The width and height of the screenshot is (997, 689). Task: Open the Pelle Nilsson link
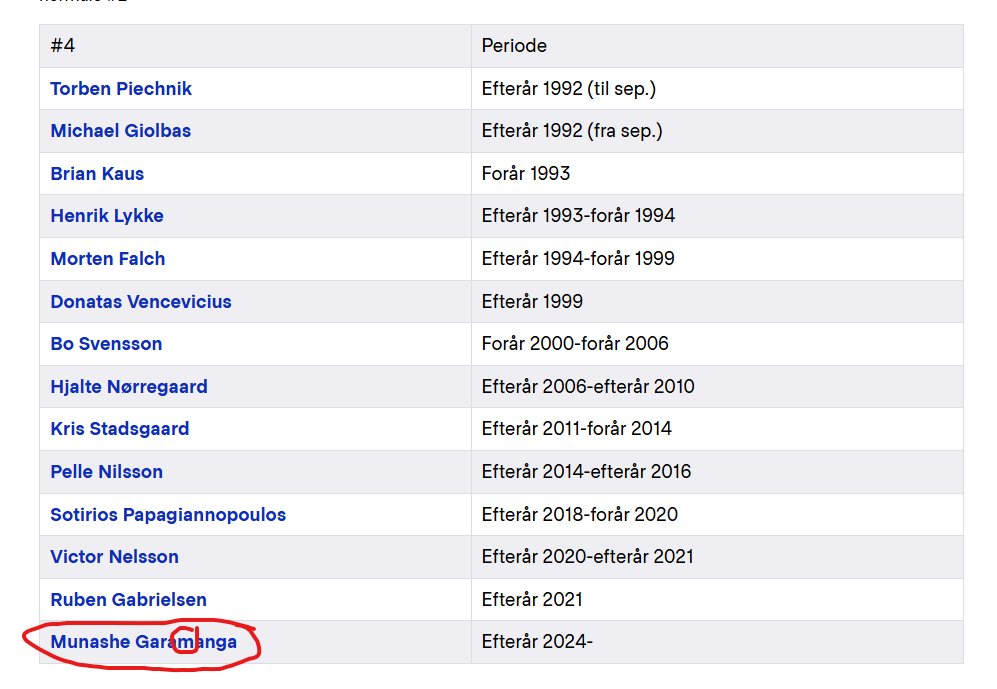click(x=107, y=472)
